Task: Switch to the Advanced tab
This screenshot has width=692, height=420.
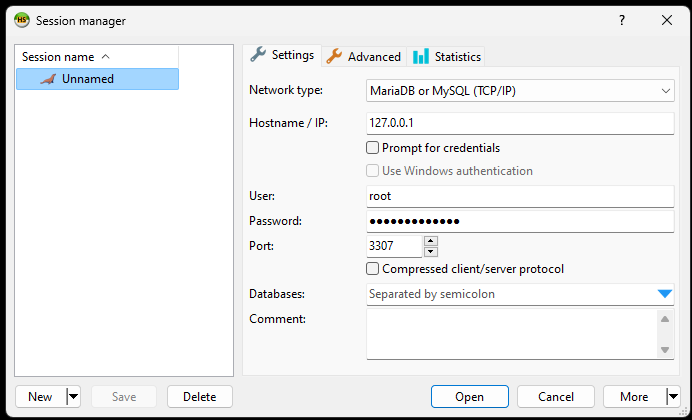Action: coord(364,56)
